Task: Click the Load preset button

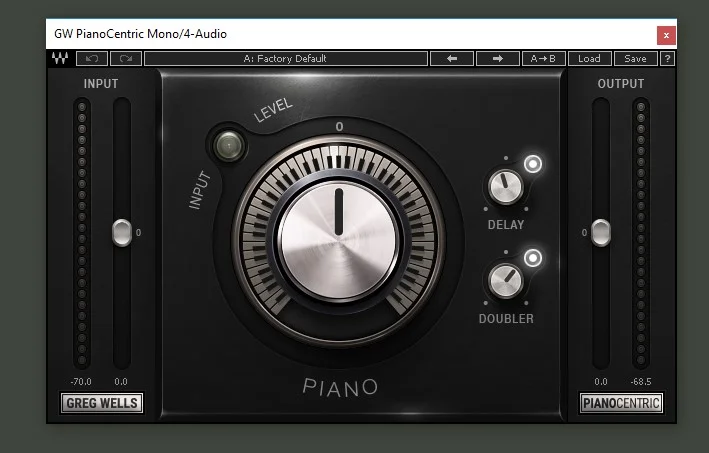Action: [590, 58]
